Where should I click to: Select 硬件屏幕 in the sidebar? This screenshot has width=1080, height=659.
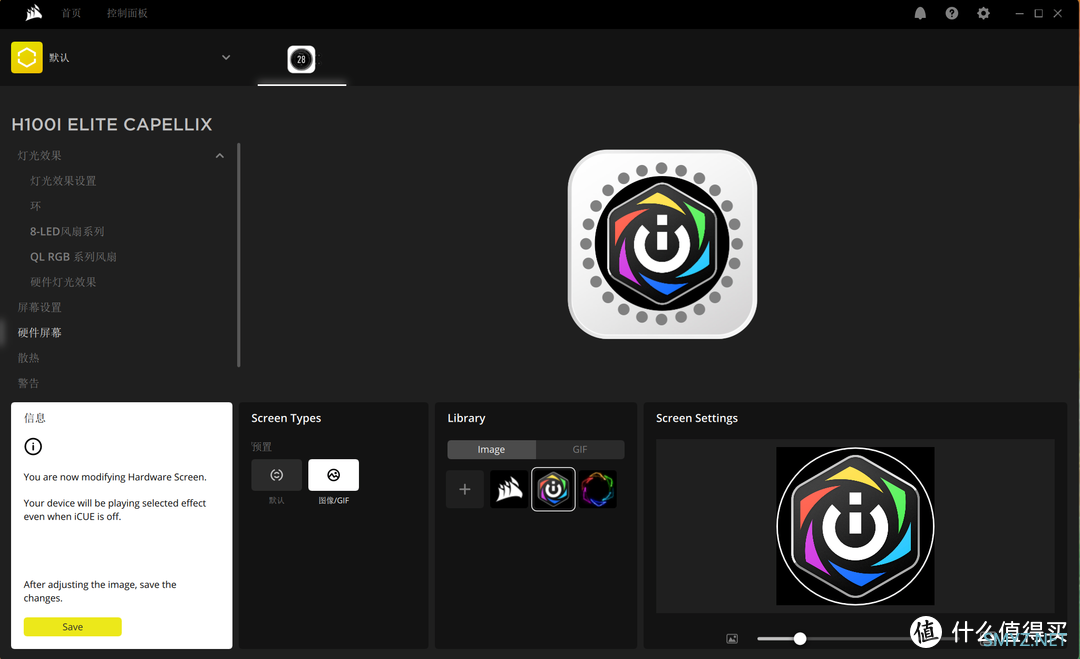[x=39, y=333]
